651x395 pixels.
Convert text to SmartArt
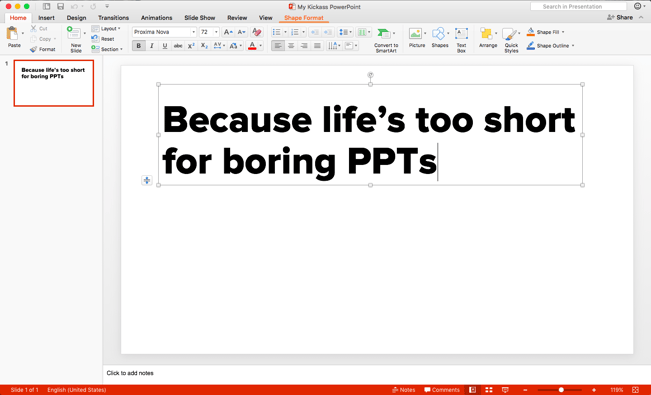pos(386,39)
